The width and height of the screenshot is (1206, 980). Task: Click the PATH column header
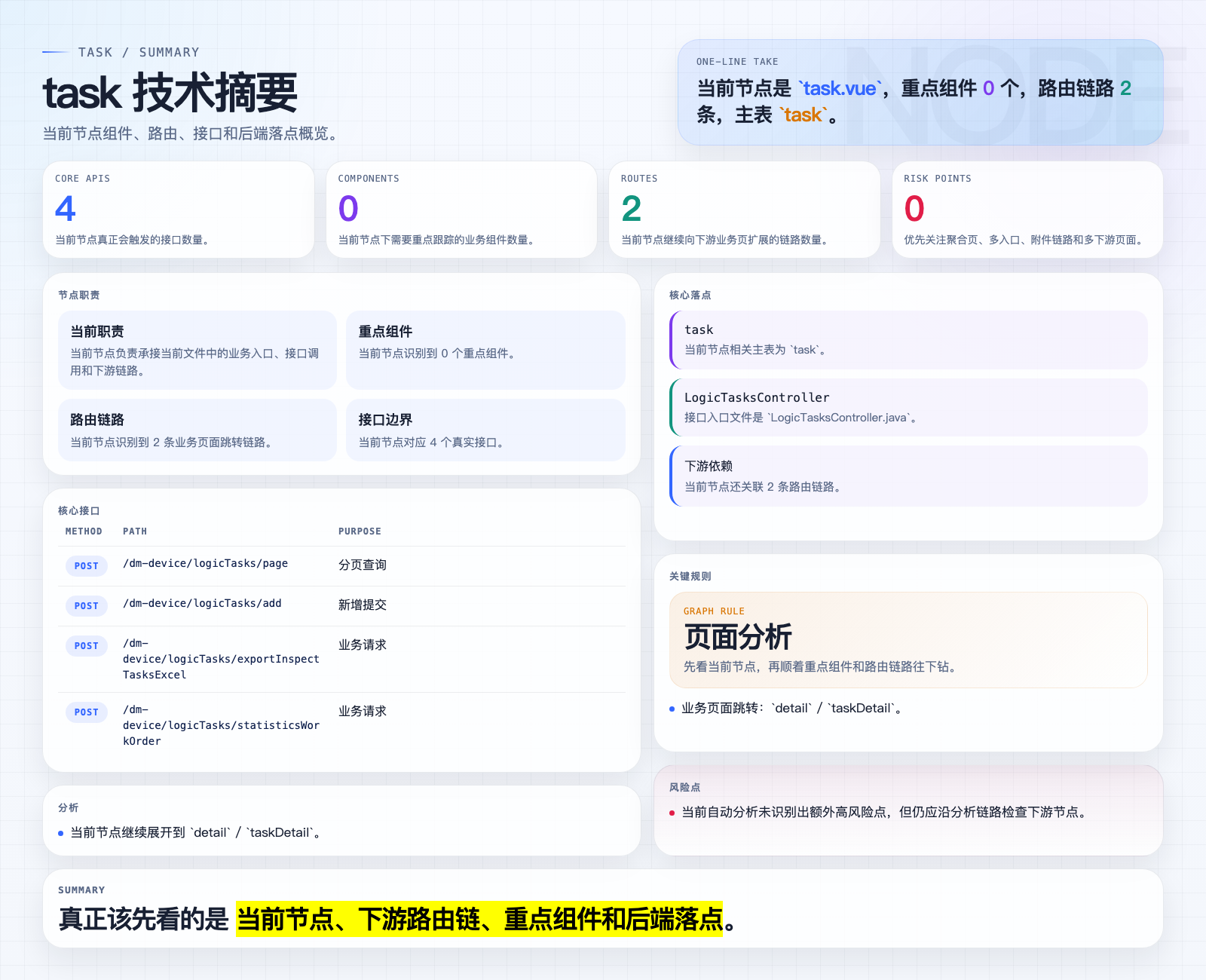(x=135, y=531)
